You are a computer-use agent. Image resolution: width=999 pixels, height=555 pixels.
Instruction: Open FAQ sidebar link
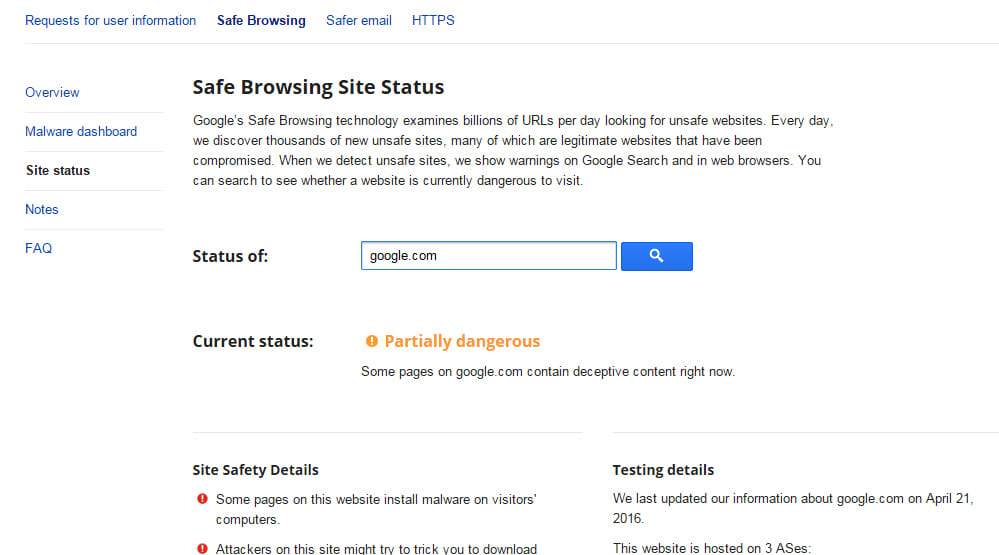38,248
